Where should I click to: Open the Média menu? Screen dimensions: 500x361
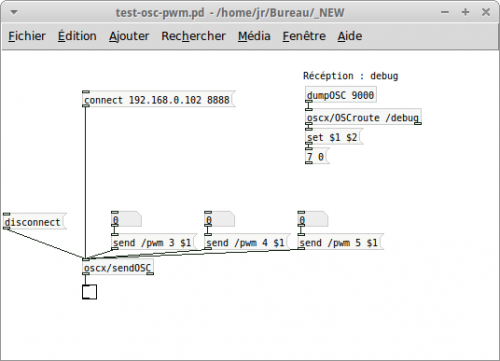pyautogui.click(x=254, y=36)
